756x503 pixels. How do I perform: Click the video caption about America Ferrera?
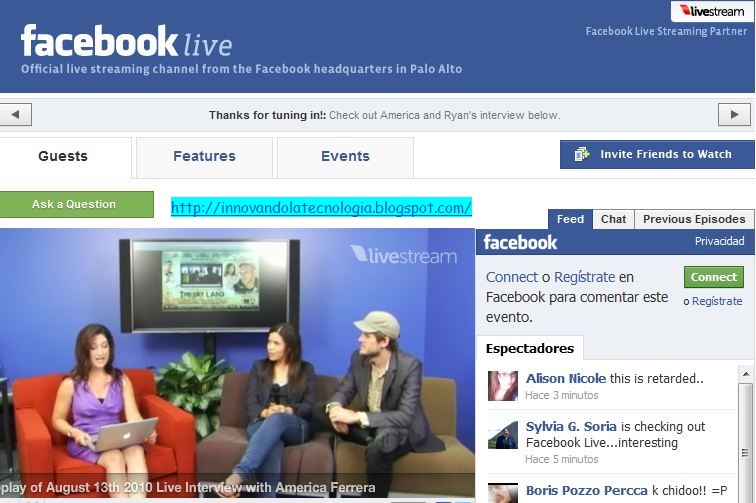(188, 487)
